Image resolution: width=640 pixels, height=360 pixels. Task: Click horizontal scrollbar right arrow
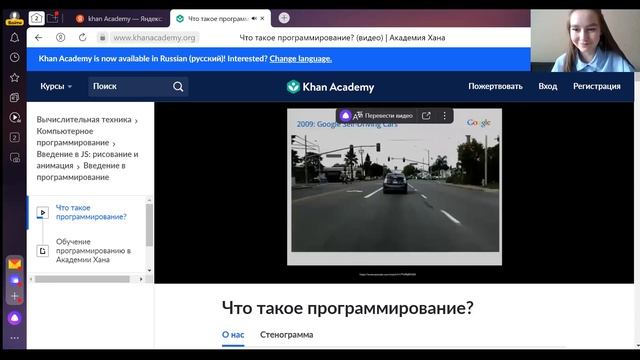(x=141, y=279)
